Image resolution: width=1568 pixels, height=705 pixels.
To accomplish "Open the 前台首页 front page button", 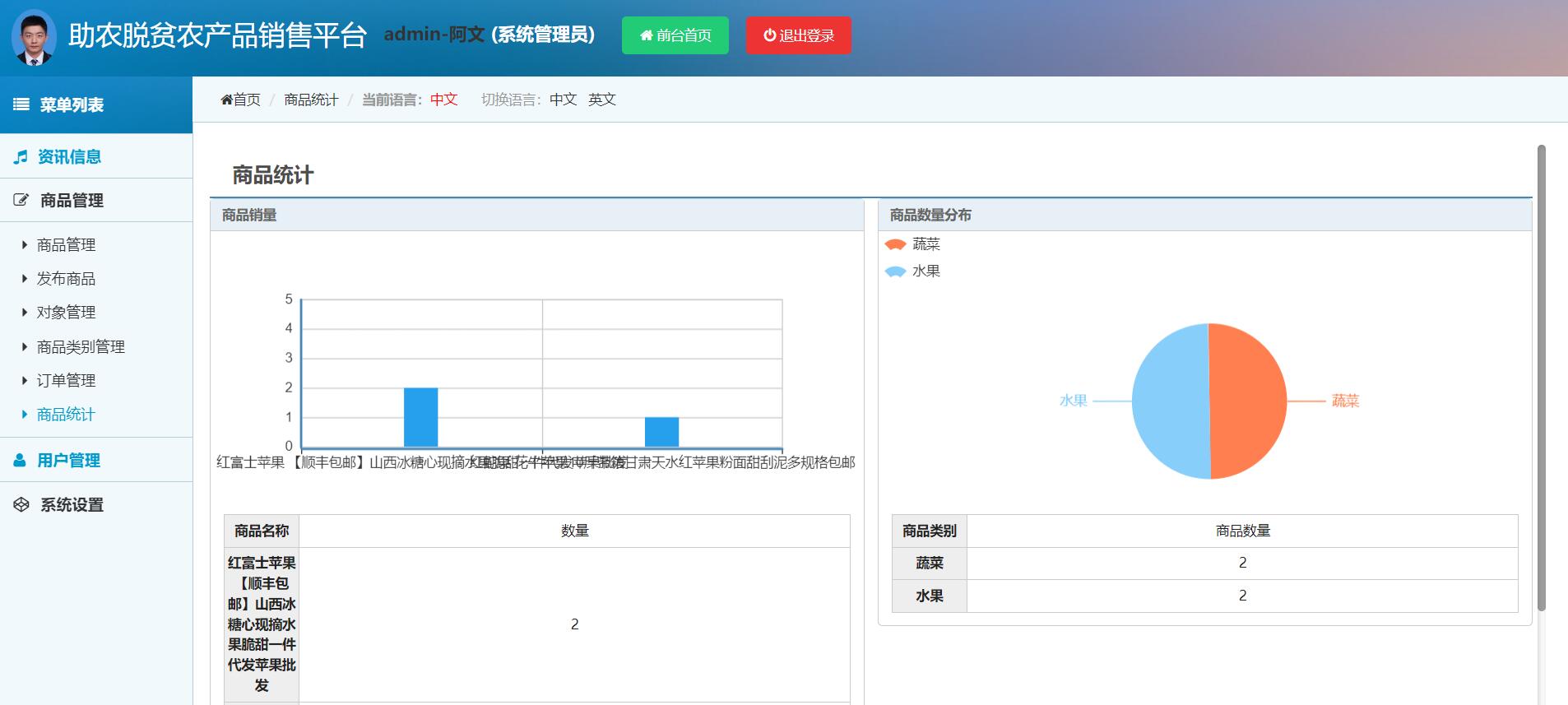I will [675, 35].
